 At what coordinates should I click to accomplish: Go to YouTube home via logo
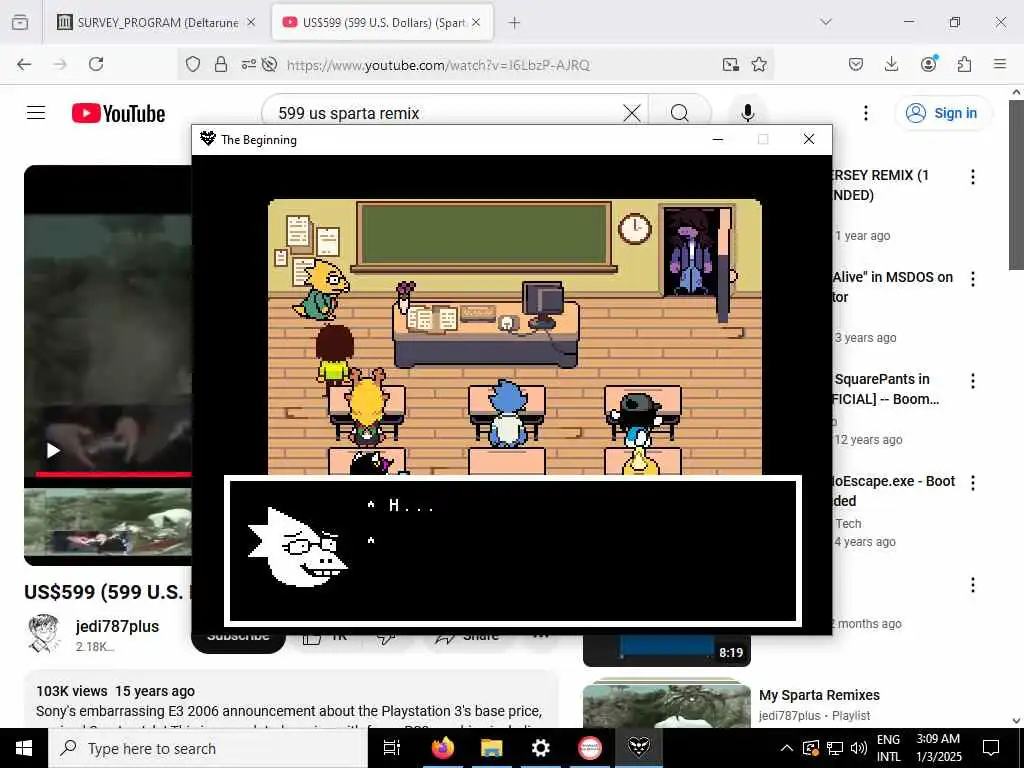(118, 113)
